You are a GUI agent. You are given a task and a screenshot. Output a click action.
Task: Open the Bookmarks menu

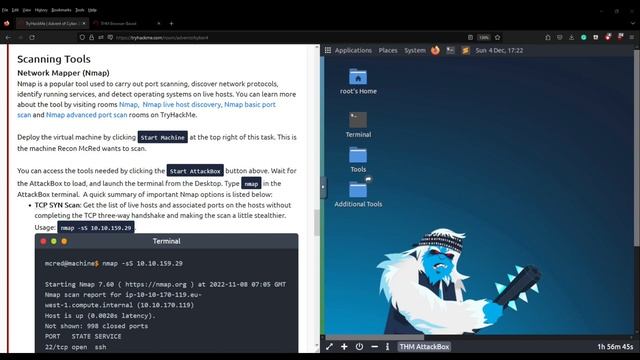click(61, 10)
